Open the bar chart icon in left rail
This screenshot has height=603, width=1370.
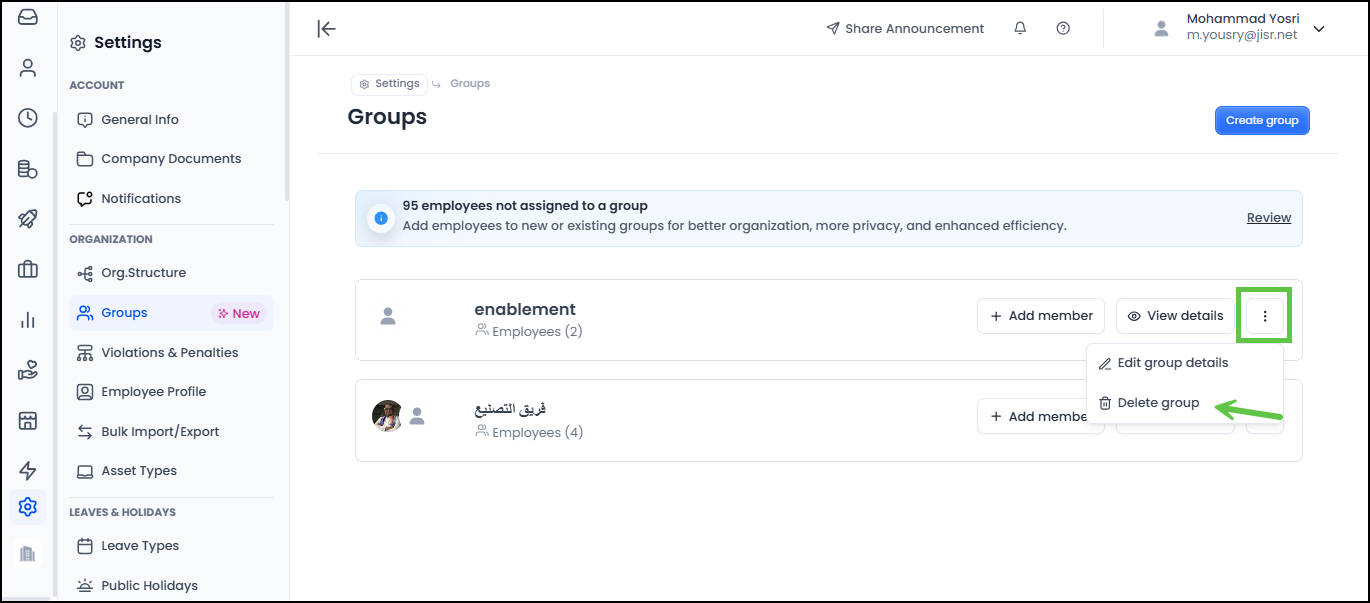(x=28, y=320)
